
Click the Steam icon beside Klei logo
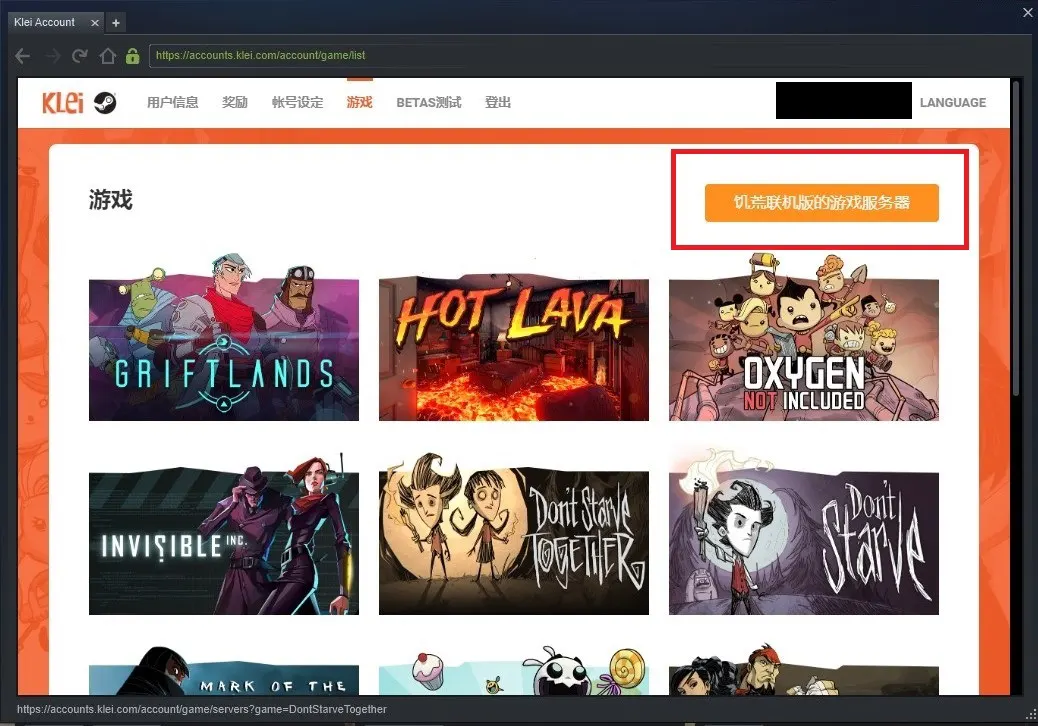point(105,103)
